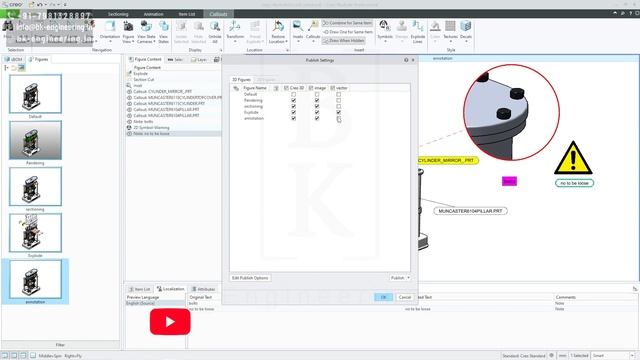Toggle Draw When Hidden option
The width and height of the screenshot is (640, 360).
click(343, 41)
